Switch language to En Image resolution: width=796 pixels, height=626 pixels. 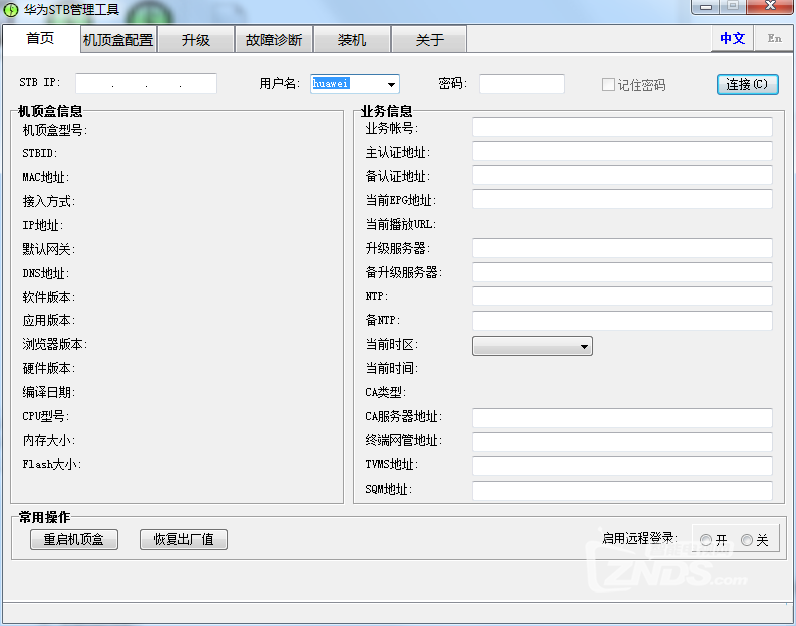coord(774,38)
